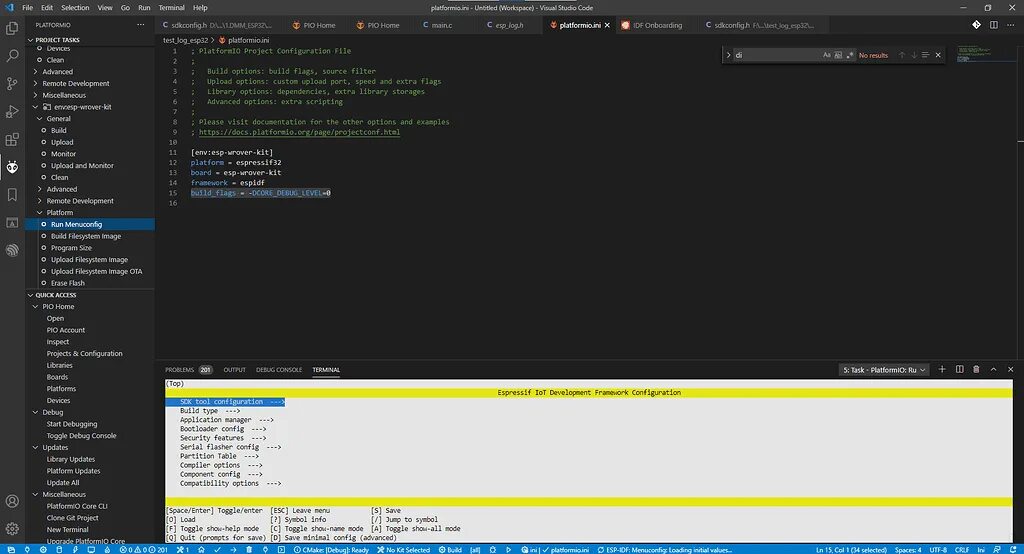This screenshot has height=554, width=1024.
Task: Select the PlatformIO alien-head icon
Action: pyautogui.click(x=12, y=167)
